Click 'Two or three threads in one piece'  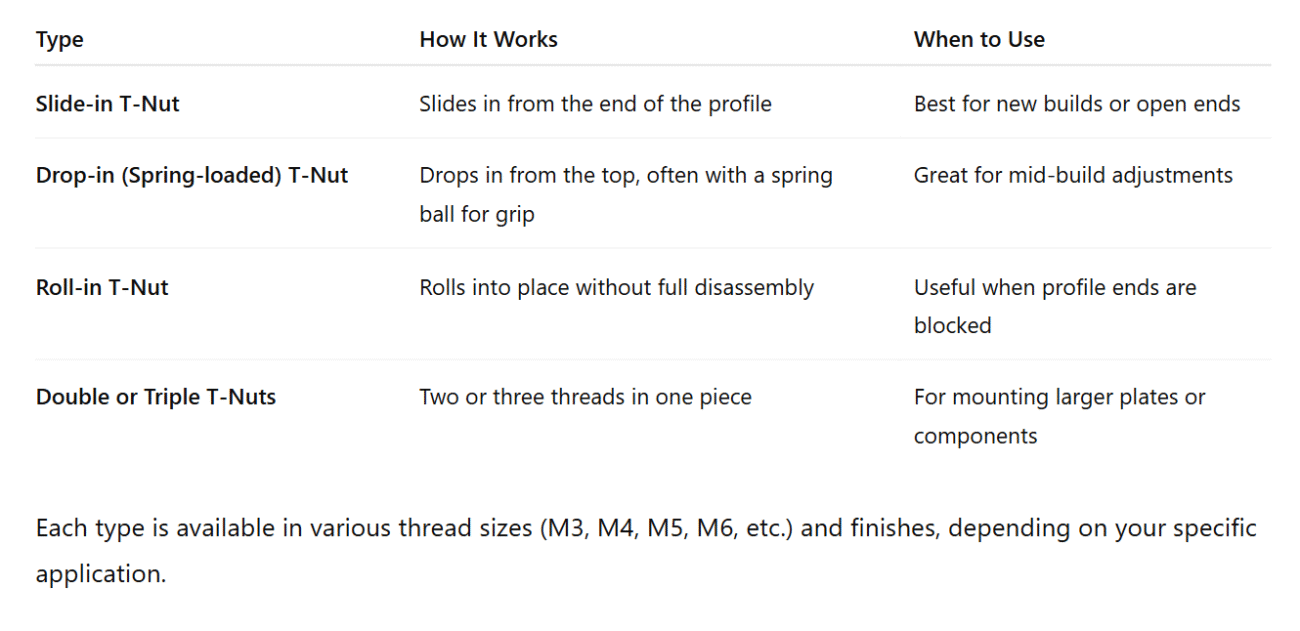585,397
